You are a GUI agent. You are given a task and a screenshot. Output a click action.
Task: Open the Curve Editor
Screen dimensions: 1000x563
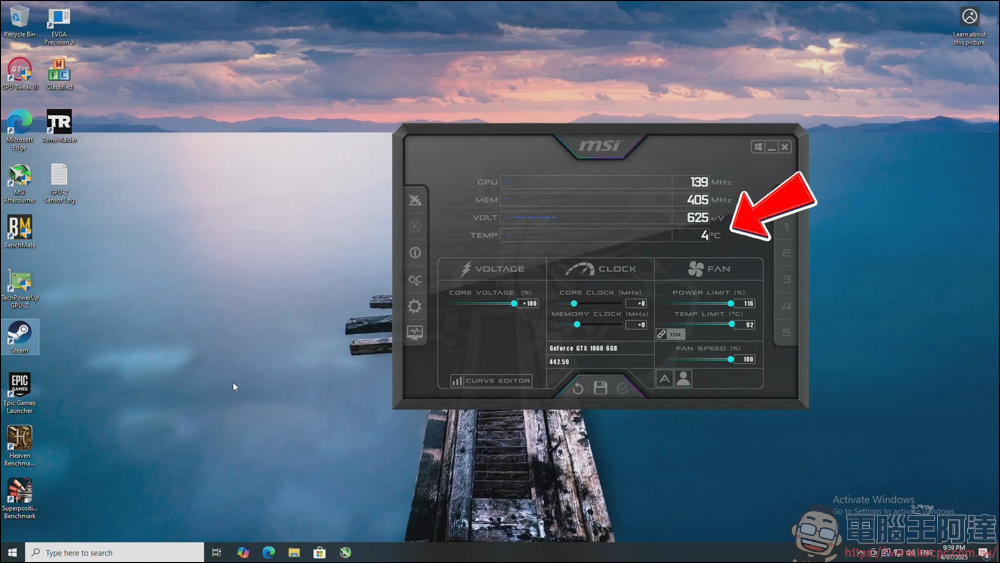[x=491, y=381]
